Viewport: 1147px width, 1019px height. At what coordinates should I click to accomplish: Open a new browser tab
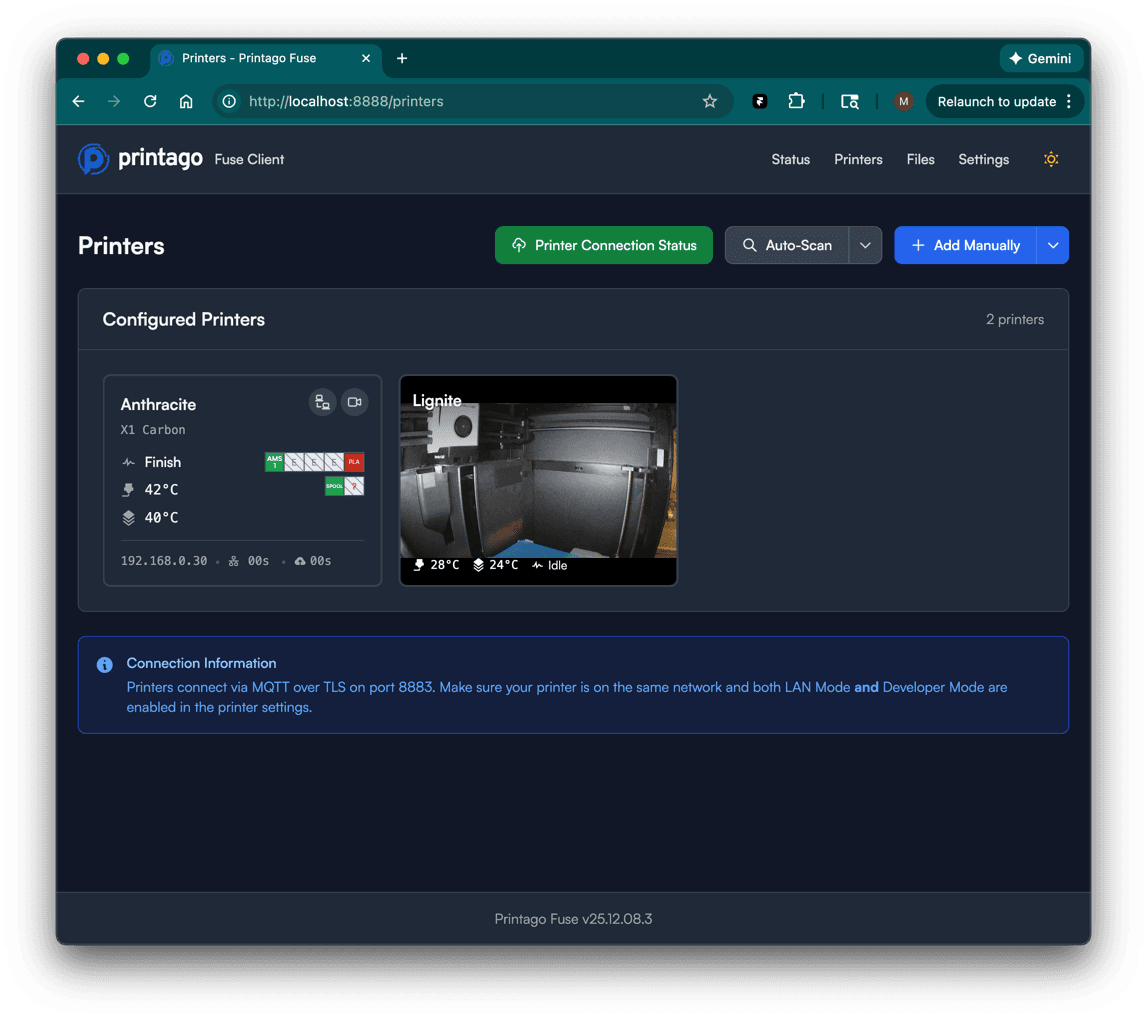tap(402, 59)
